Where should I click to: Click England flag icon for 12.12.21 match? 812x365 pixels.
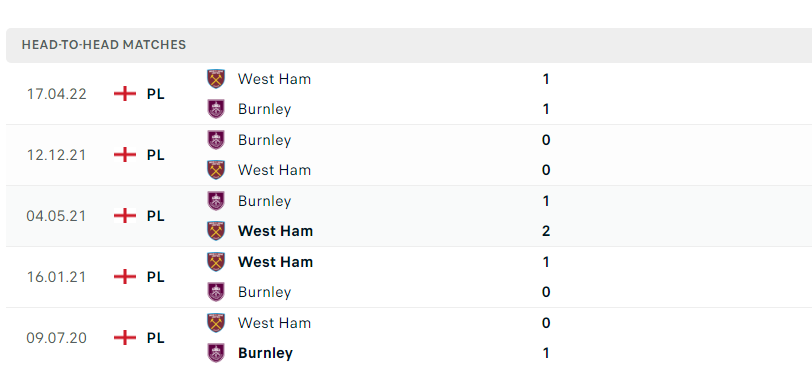(125, 155)
